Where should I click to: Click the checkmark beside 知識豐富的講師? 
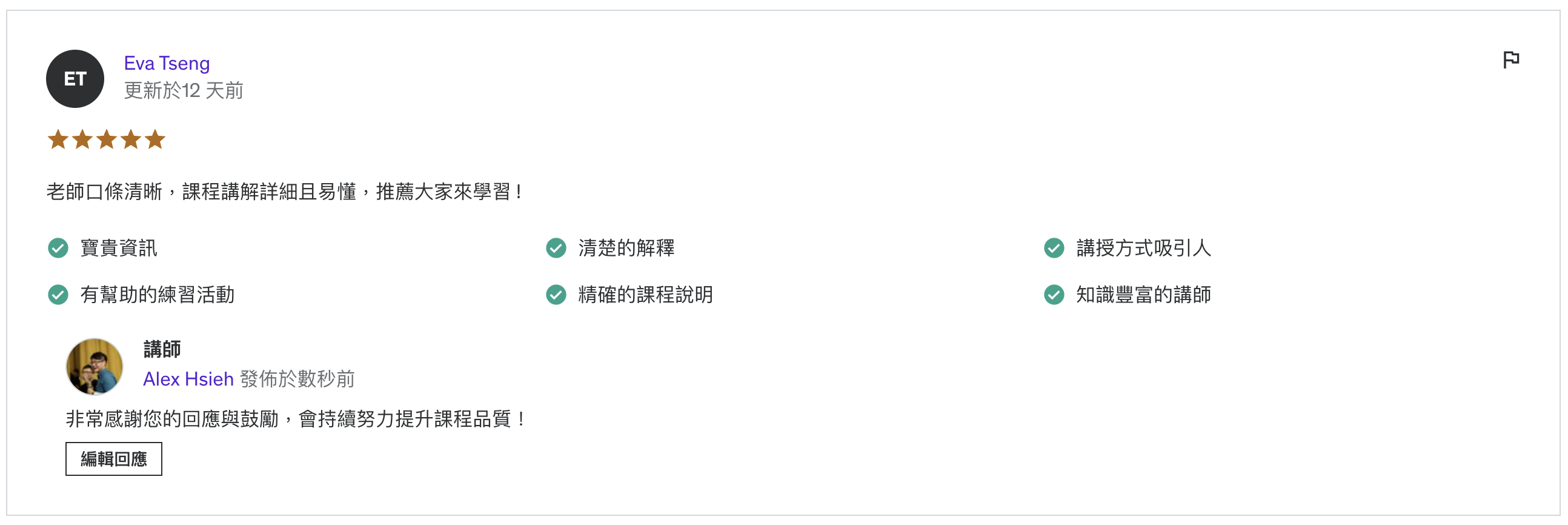click(x=1054, y=295)
